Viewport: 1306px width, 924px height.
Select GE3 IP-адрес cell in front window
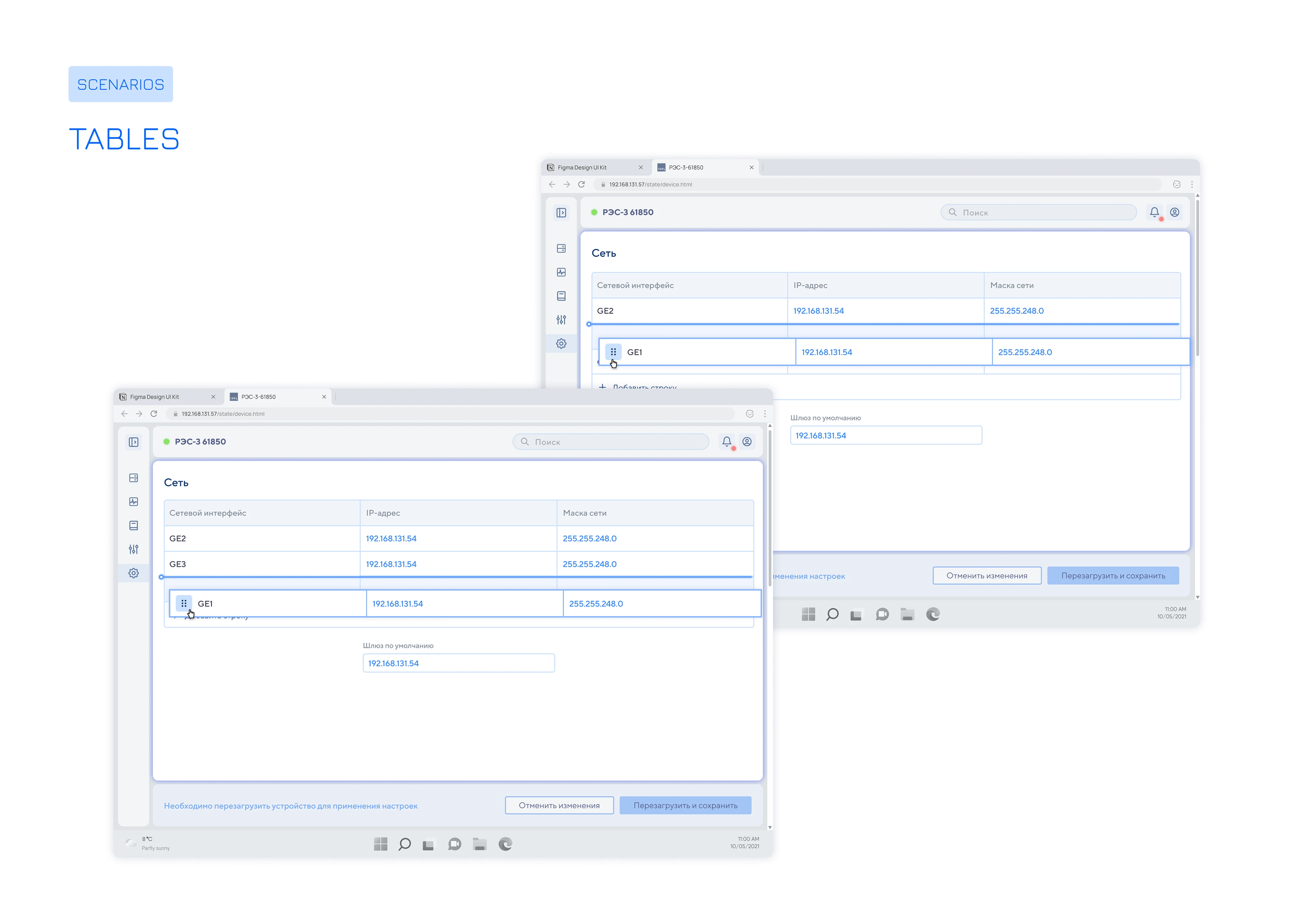(x=459, y=565)
